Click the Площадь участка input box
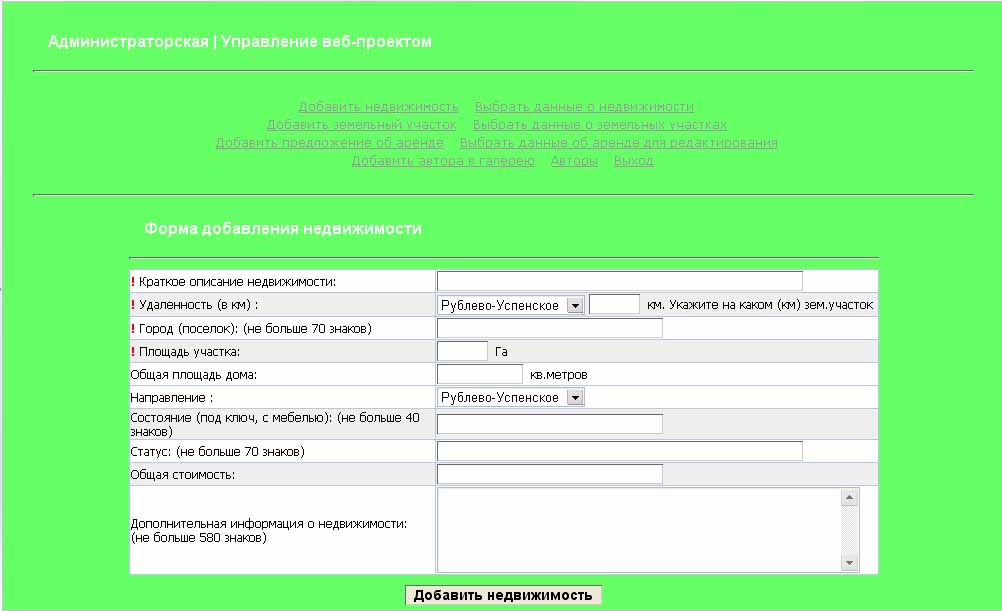 tap(463, 351)
